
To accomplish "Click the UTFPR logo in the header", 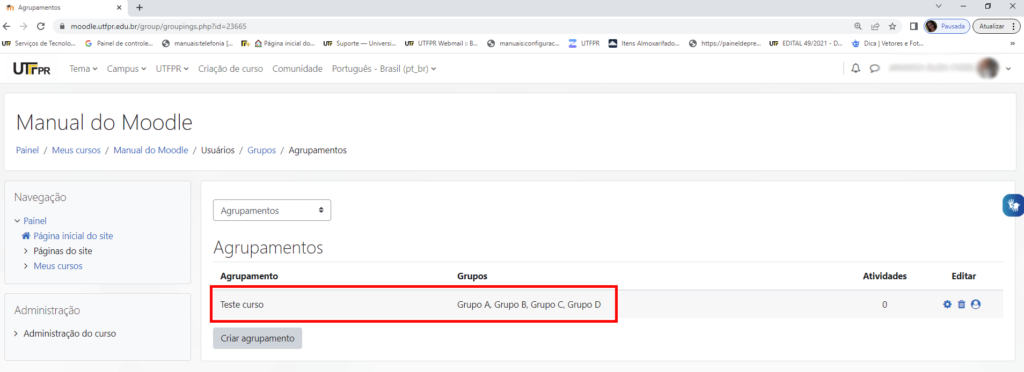I will point(31,69).
